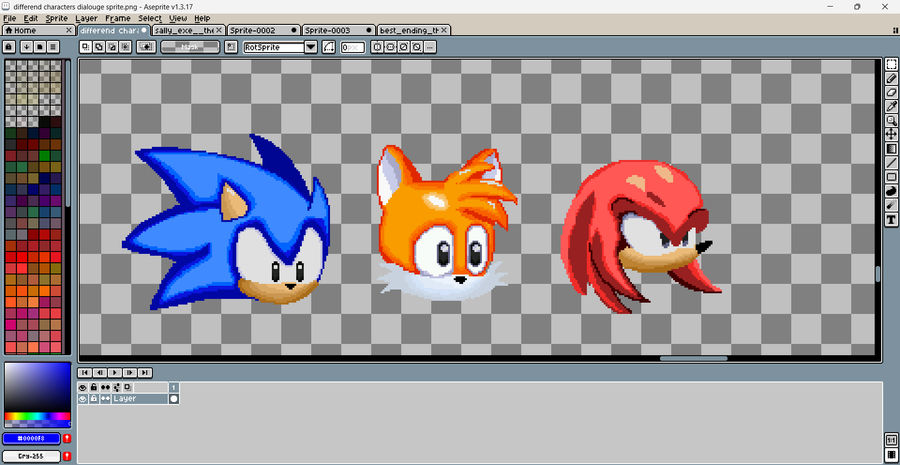Toggle all layers visibility eye in header

click(82, 388)
